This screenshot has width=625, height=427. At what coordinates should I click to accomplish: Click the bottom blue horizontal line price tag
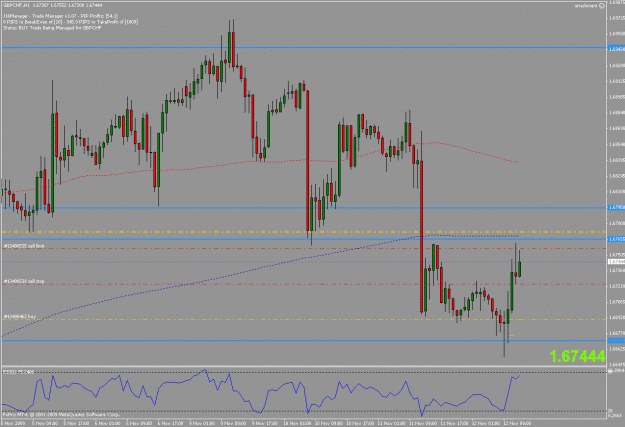coord(616,340)
